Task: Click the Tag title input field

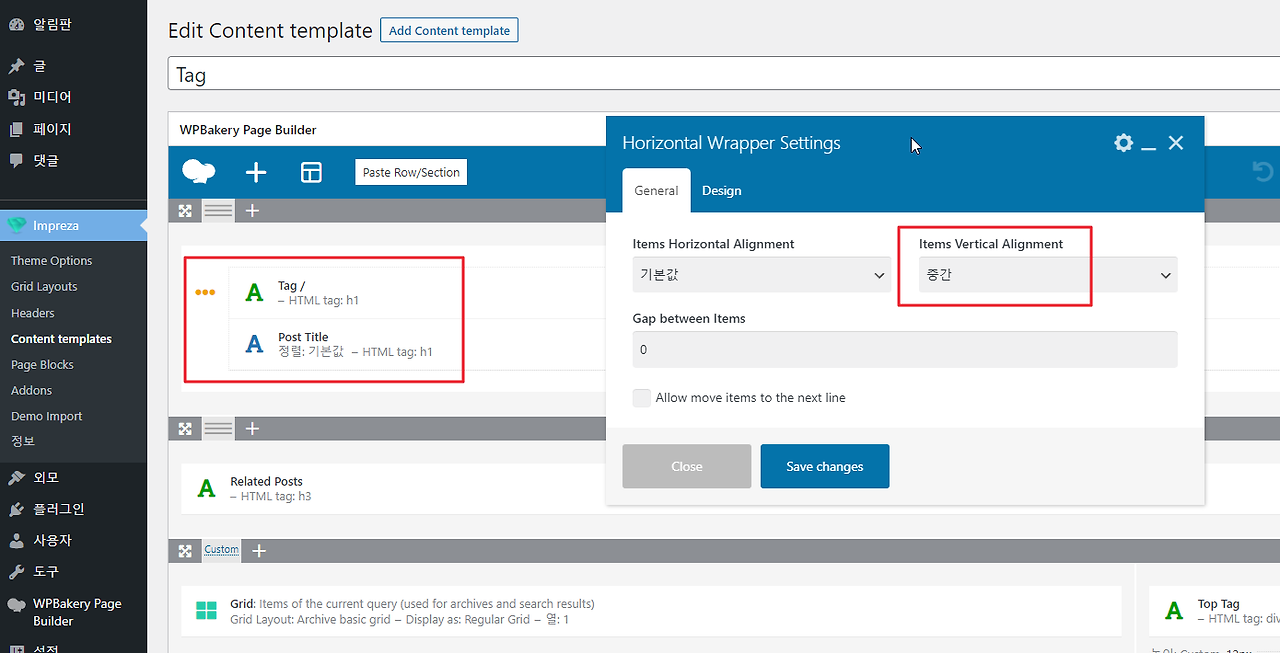Action: coord(724,74)
